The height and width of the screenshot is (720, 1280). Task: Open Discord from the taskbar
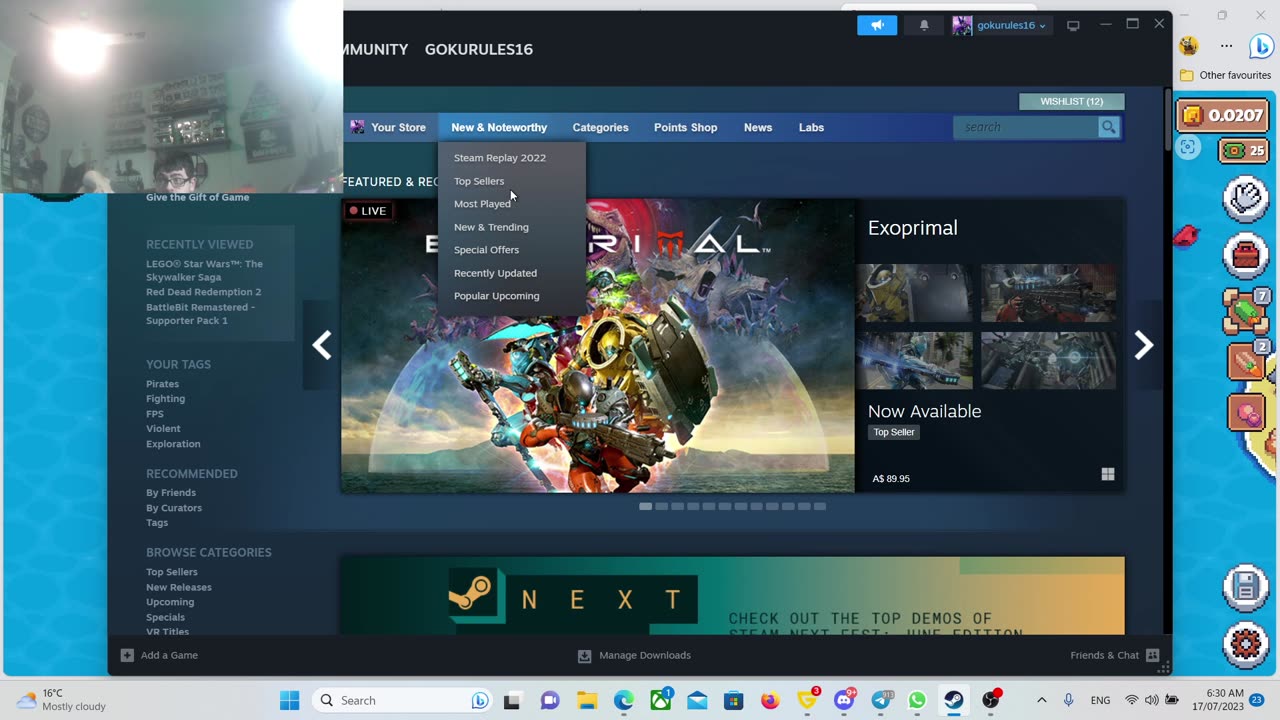844,700
